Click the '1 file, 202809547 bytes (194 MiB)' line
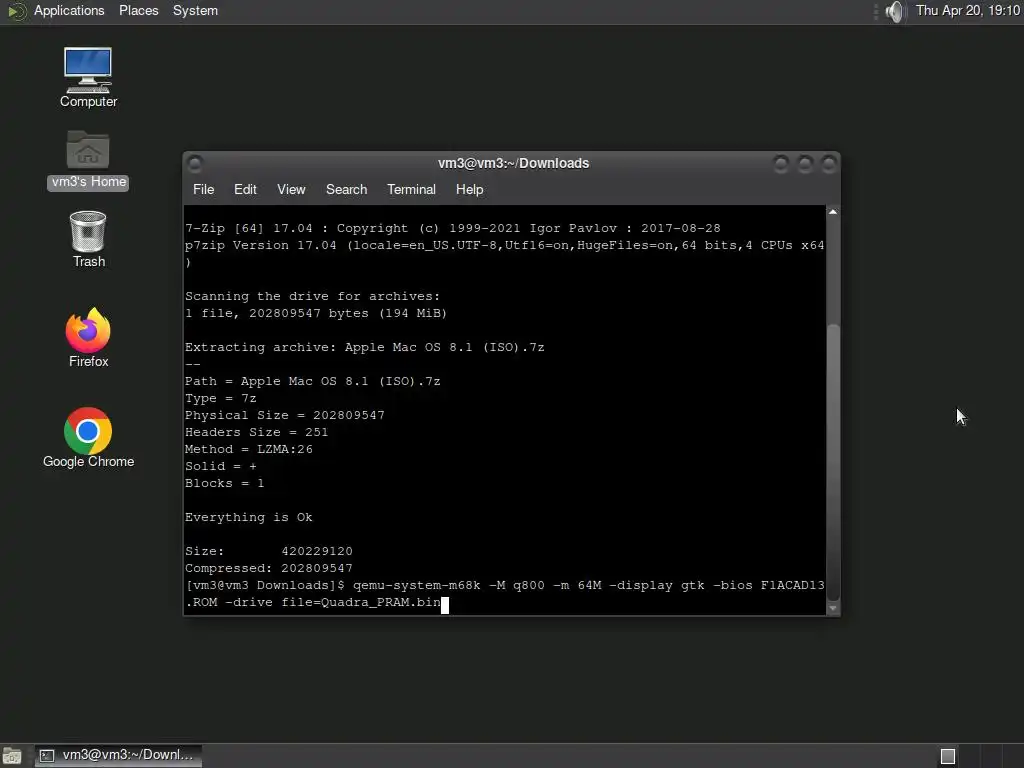 [316, 313]
